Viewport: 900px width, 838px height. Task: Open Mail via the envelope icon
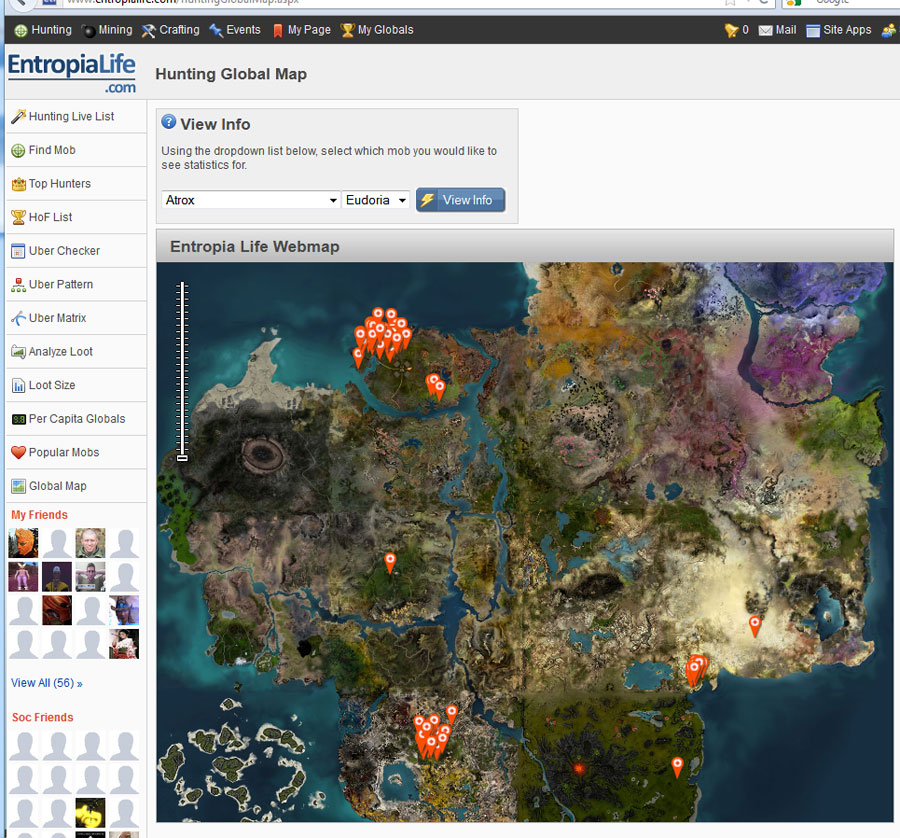(777, 30)
